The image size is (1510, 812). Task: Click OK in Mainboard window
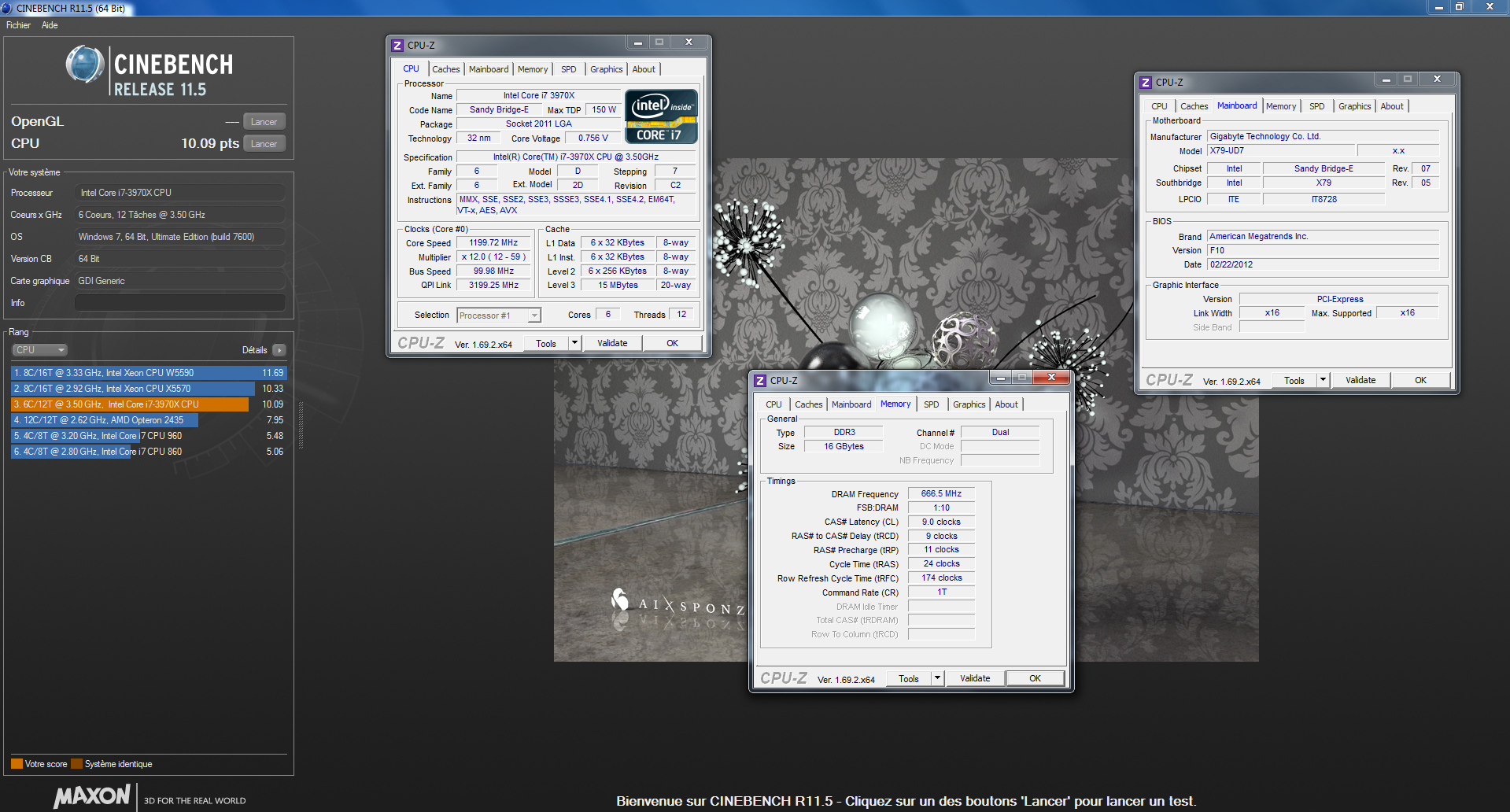1420,380
